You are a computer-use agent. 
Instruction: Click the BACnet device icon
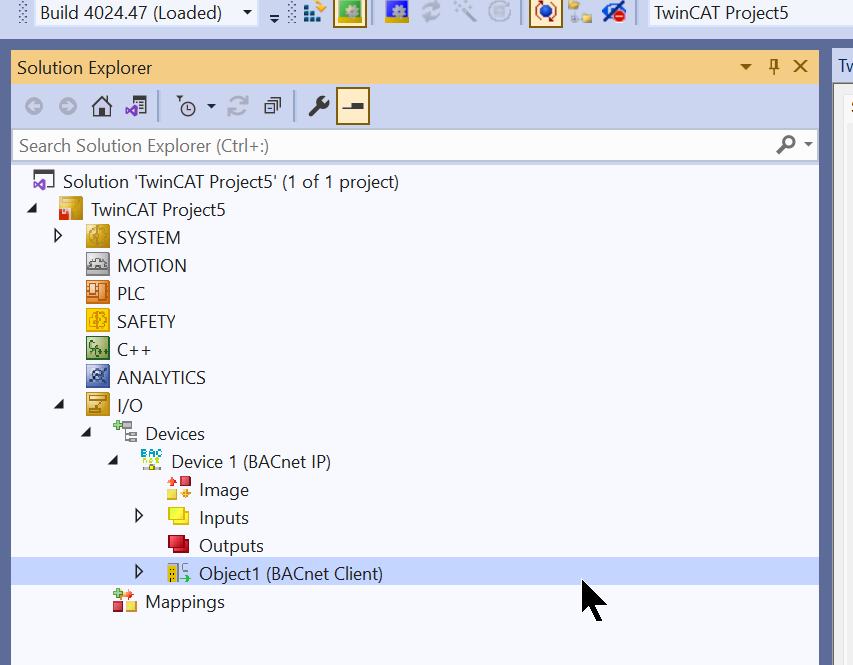point(151,460)
